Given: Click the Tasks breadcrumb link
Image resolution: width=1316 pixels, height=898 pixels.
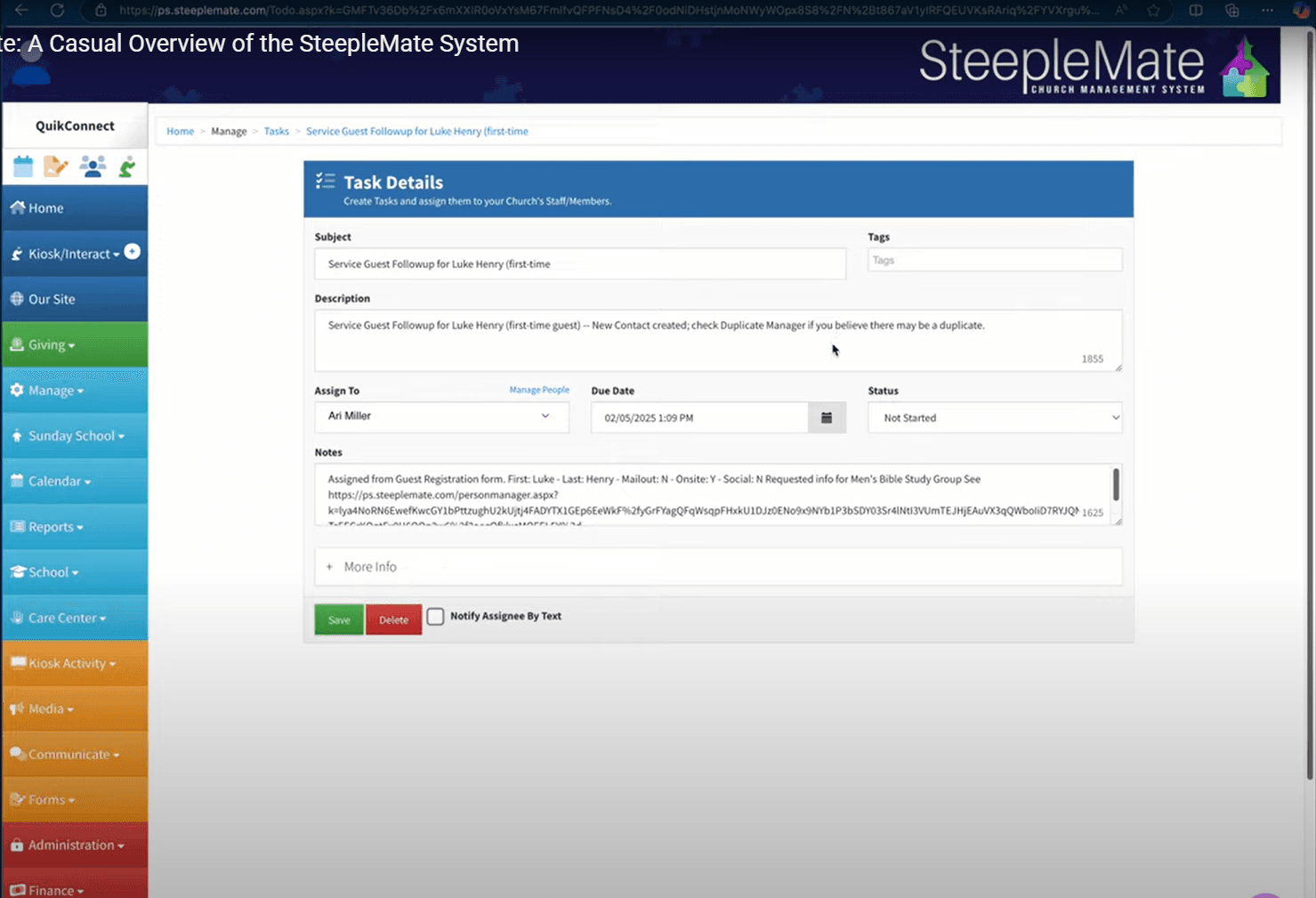Looking at the screenshot, I should pyautogui.click(x=276, y=131).
